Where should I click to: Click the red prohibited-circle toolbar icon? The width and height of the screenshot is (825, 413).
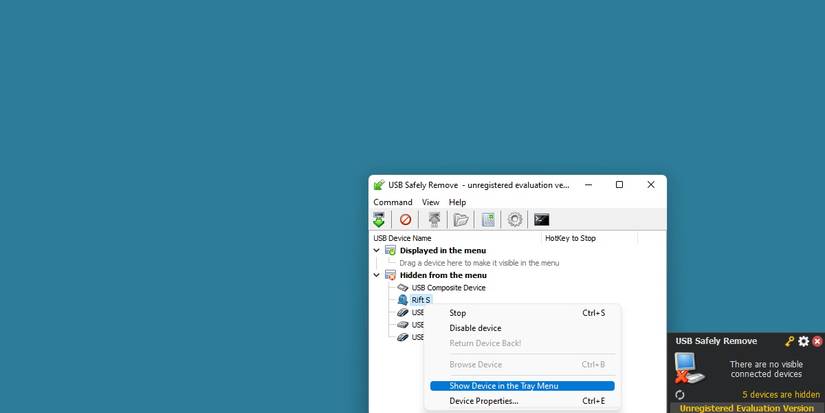(405, 219)
